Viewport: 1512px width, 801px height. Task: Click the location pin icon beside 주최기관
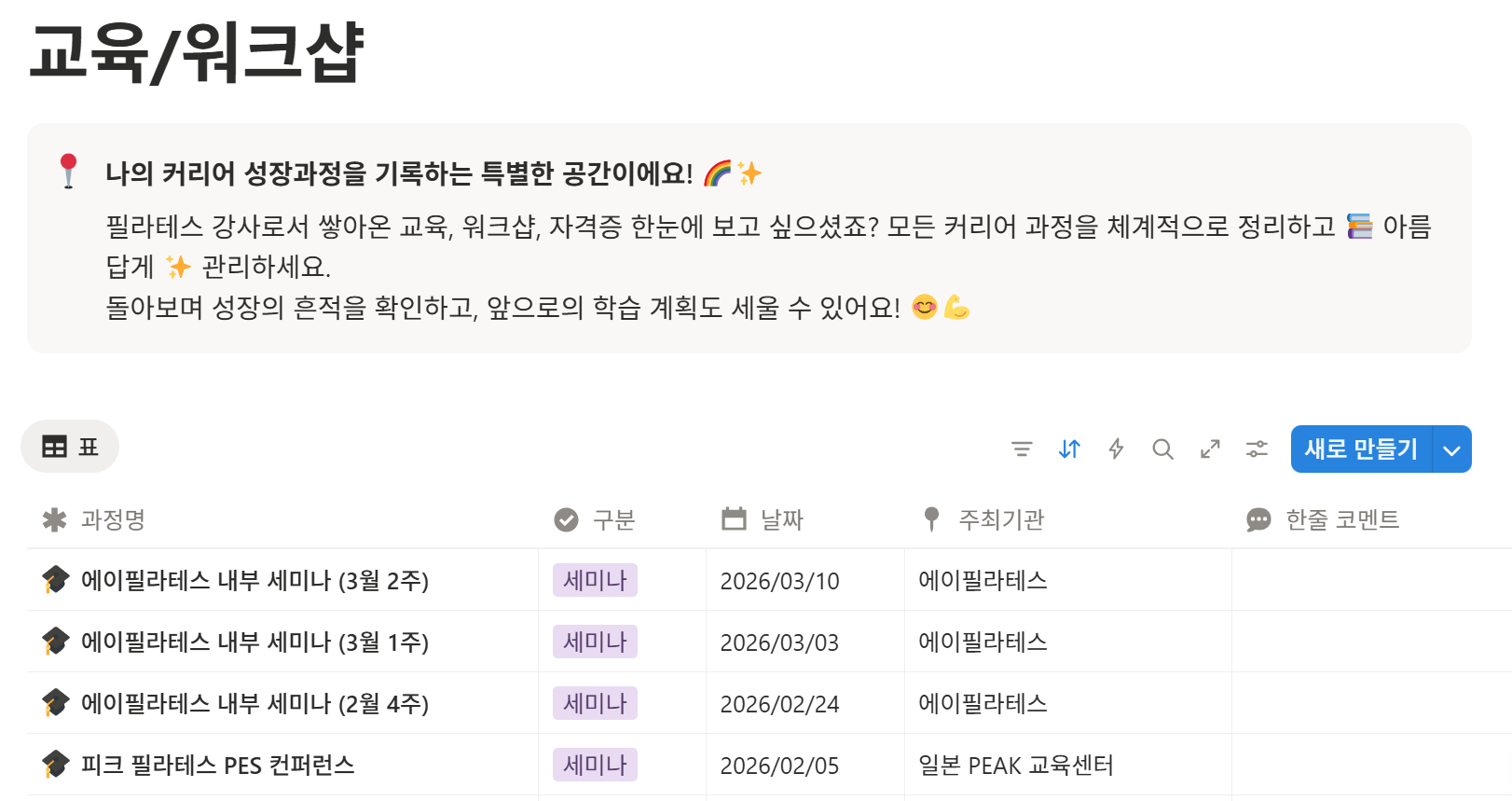(x=932, y=519)
